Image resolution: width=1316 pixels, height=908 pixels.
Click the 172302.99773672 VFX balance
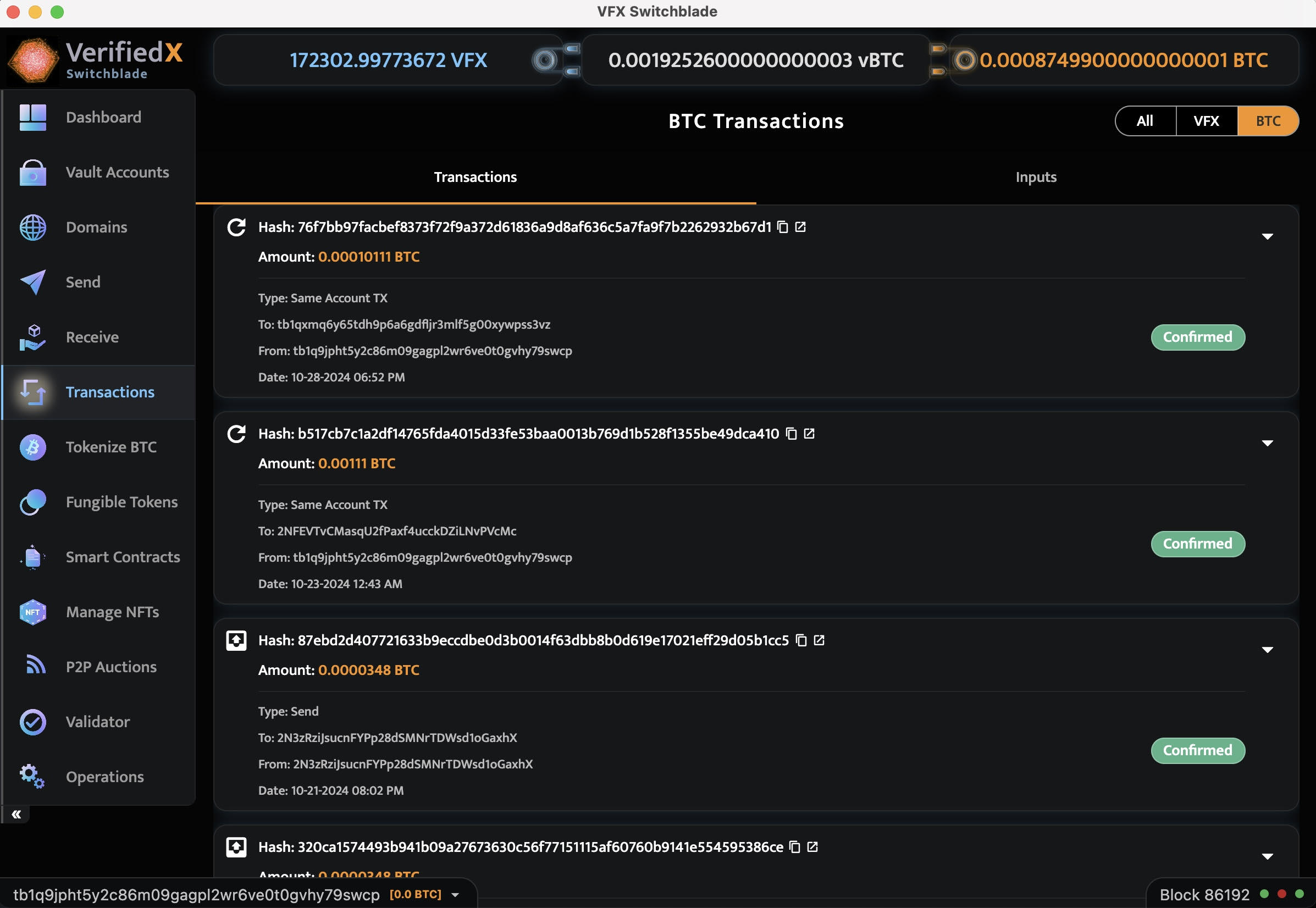pos(388,60)
